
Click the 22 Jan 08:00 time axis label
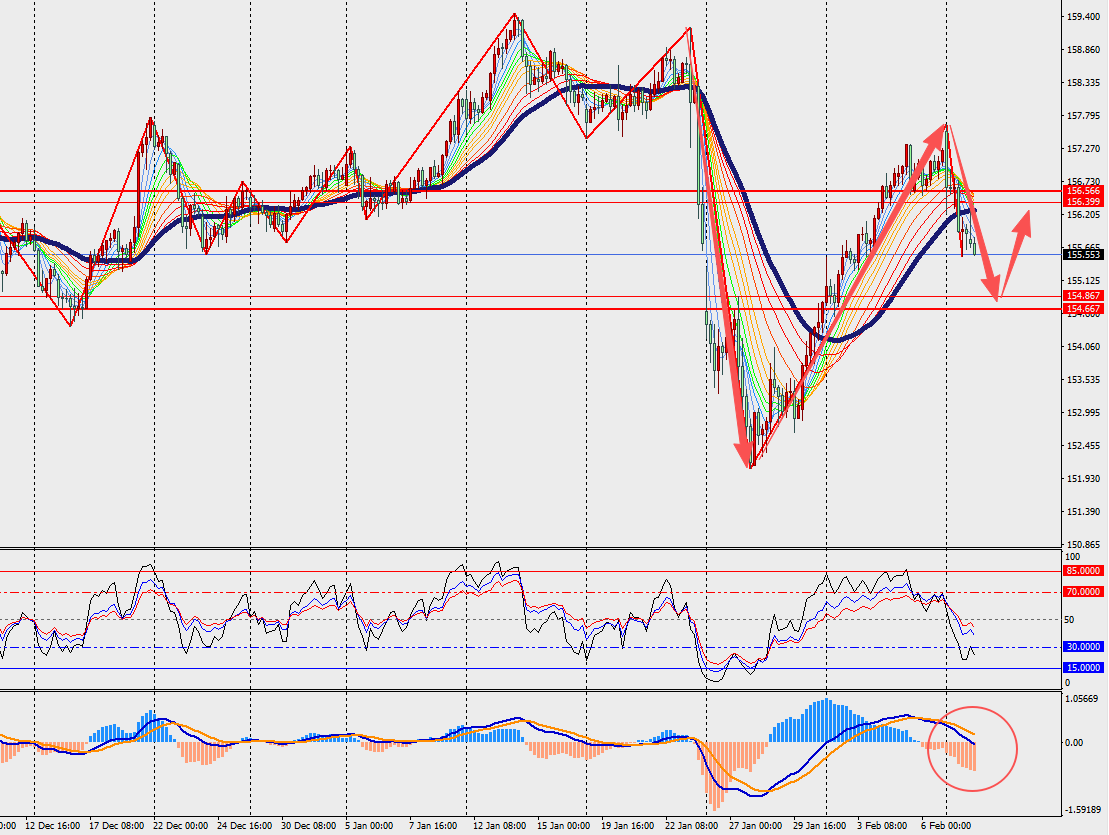694,826
